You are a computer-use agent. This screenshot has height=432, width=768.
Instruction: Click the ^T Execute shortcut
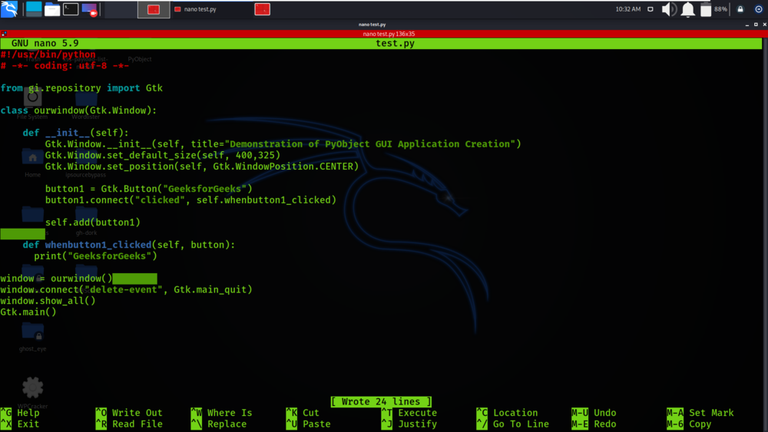point(409,413)
